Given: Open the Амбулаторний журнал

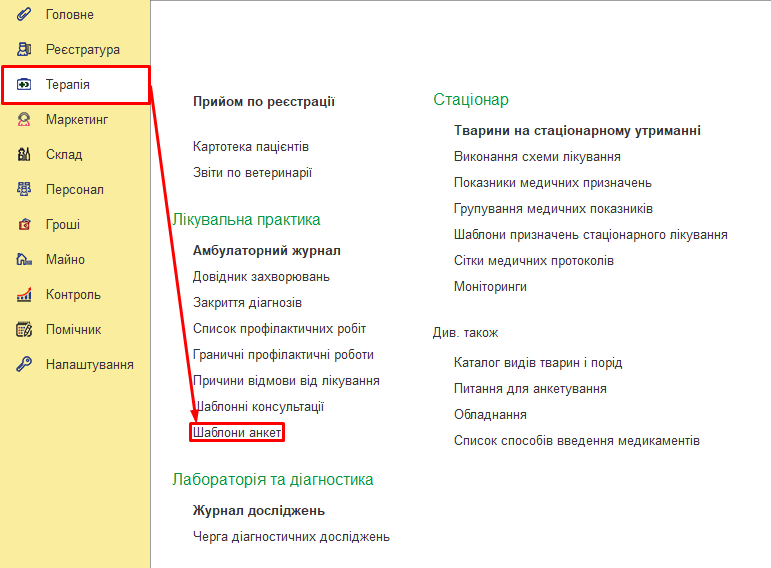Looking at the screenshot, I should coord(267,251).
